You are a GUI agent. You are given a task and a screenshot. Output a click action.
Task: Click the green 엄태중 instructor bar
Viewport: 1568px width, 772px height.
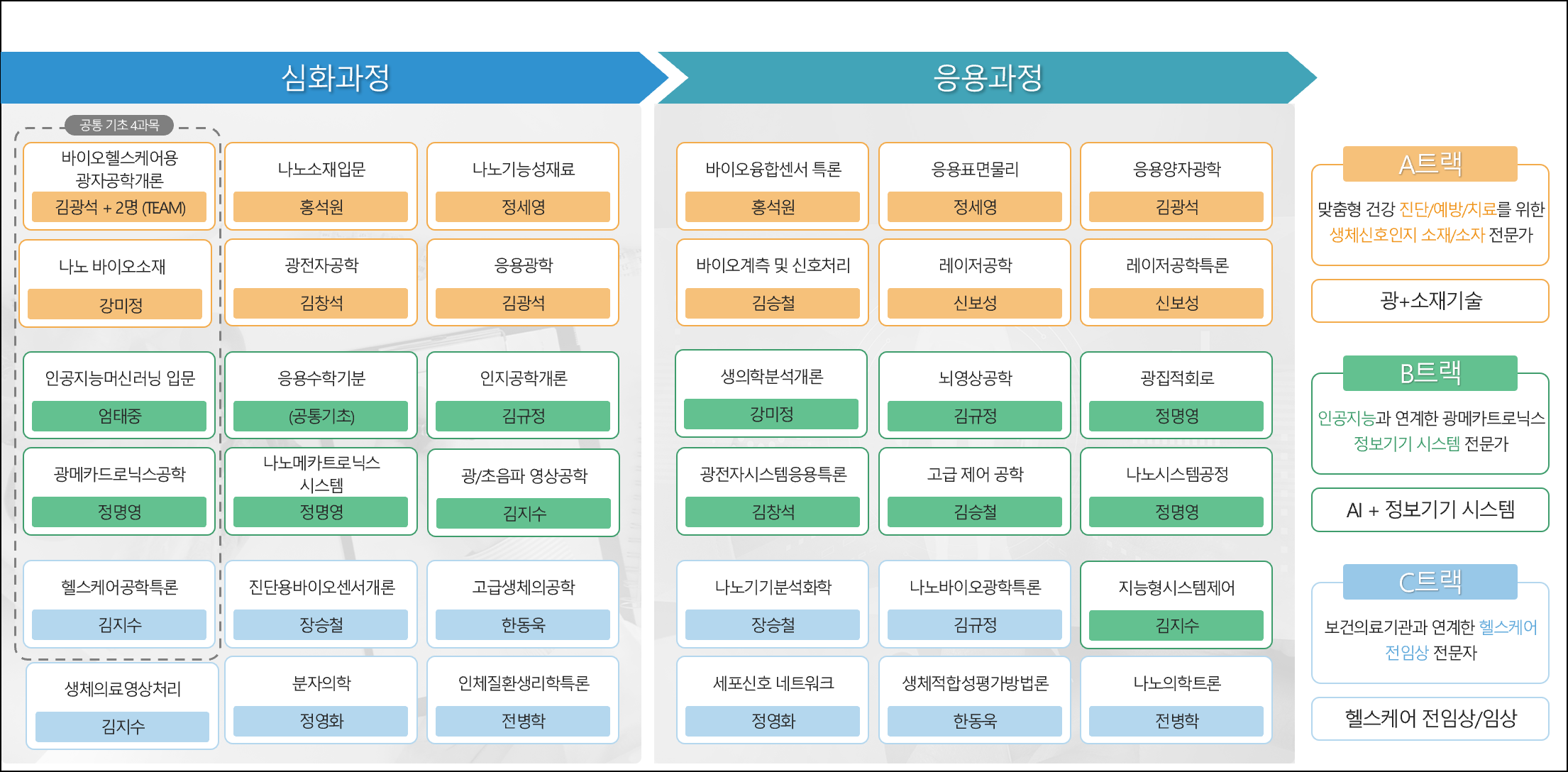pyautogui.click(x=119, y=416)
